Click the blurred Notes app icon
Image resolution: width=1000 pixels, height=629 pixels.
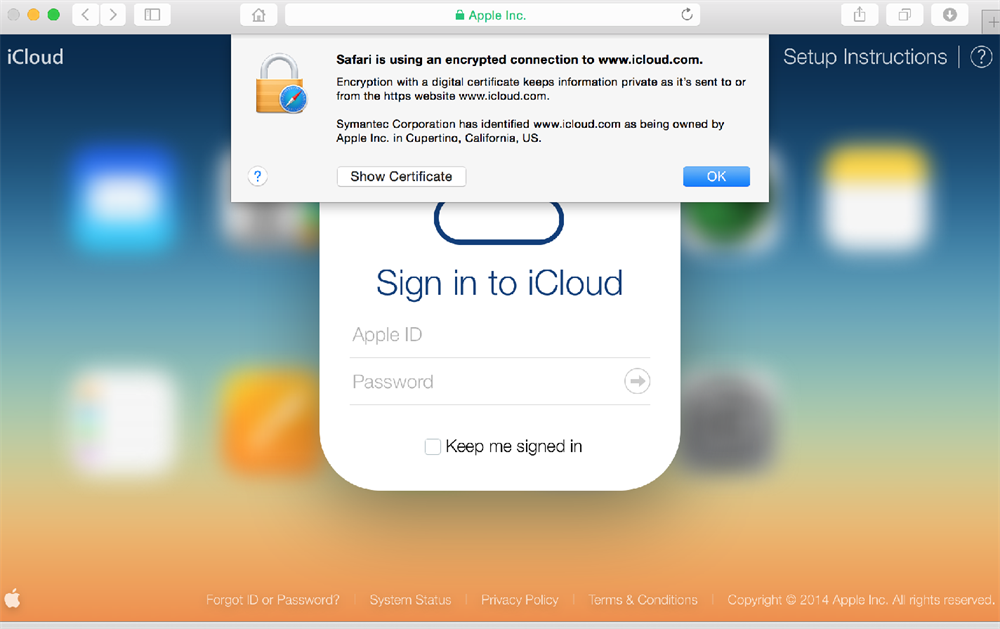(875, 198)
